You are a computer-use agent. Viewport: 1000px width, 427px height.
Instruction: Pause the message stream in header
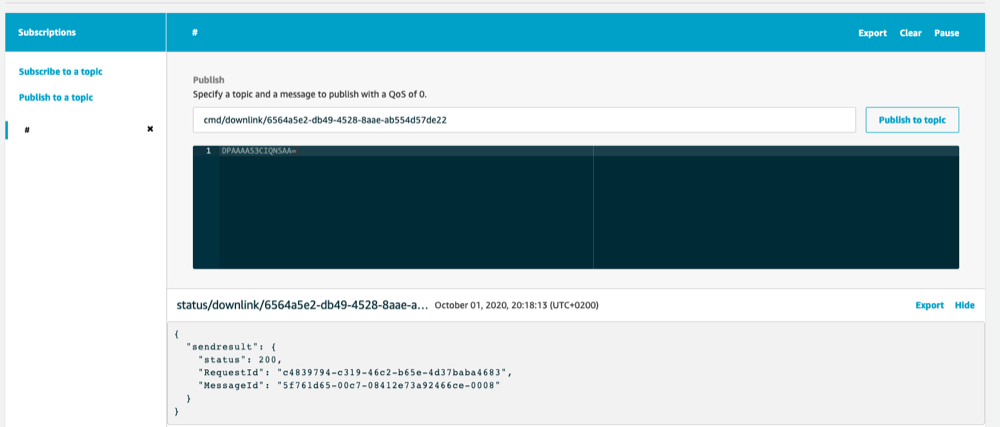pyautogui.click(x=946, y=33)
